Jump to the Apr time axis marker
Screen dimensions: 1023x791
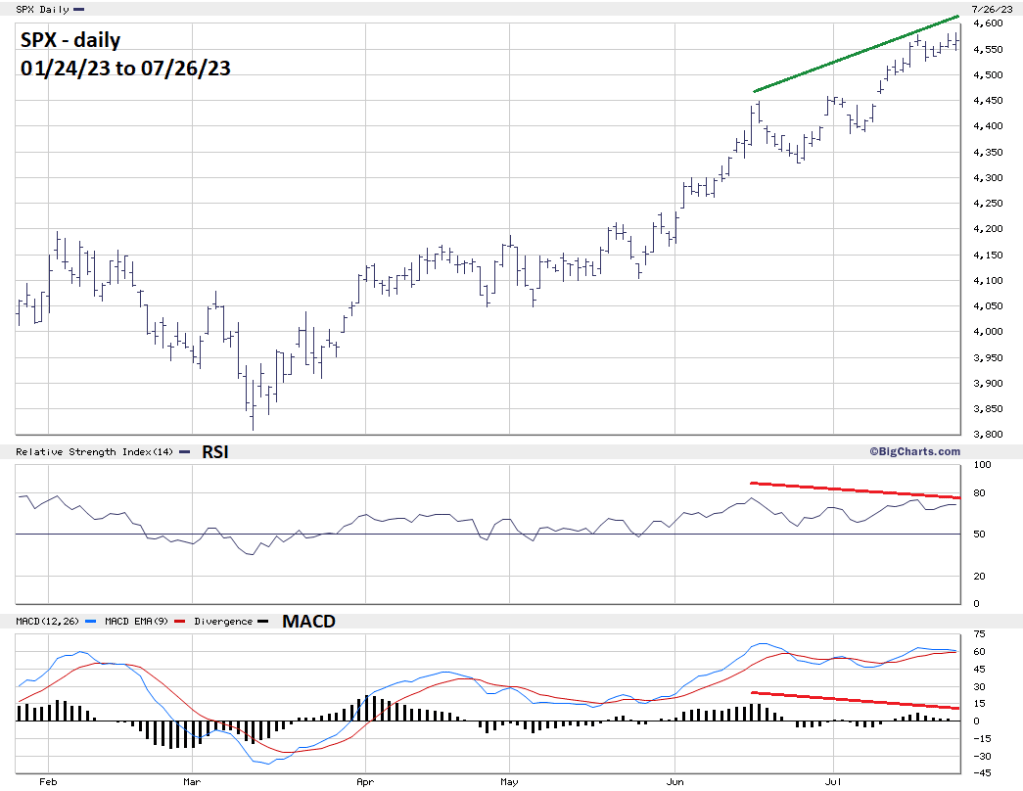[366, 784]
